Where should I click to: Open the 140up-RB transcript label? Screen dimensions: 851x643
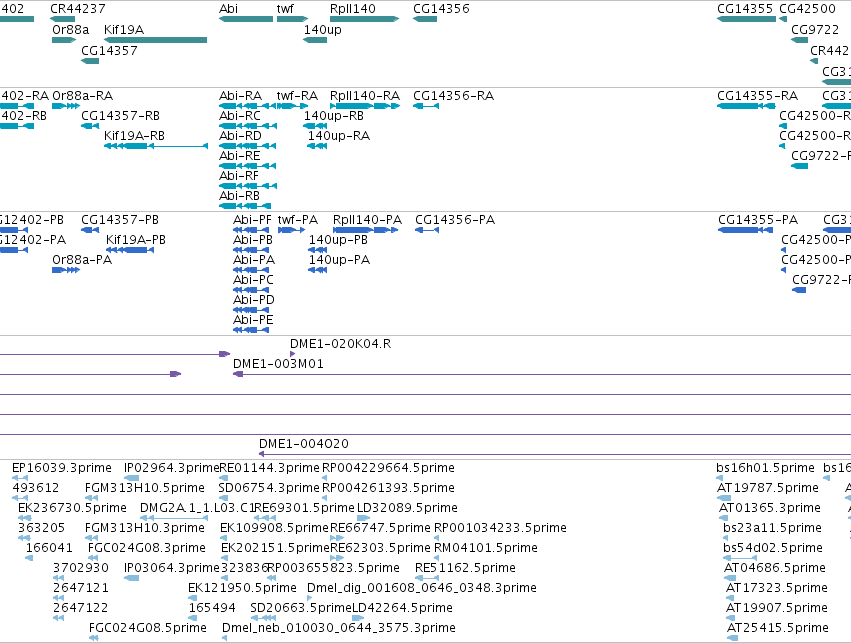pyautogui.click(x=334, y=116)
